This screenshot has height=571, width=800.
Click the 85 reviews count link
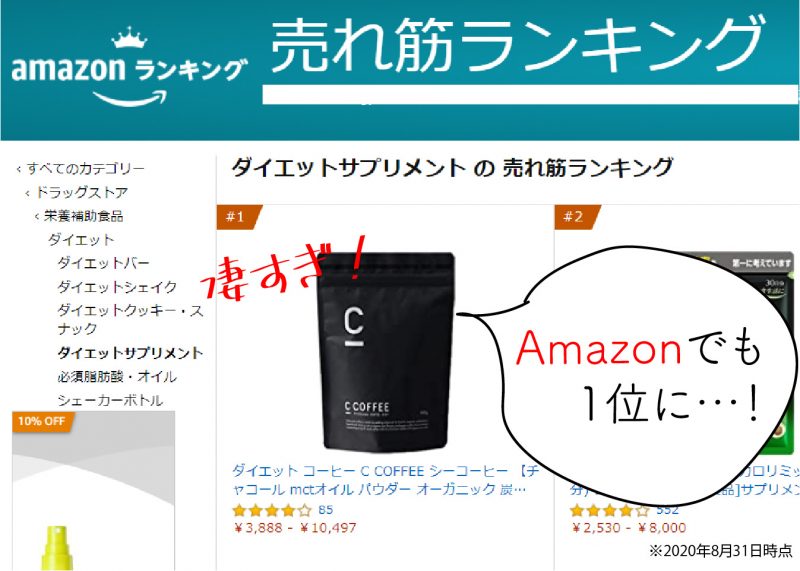326,510
